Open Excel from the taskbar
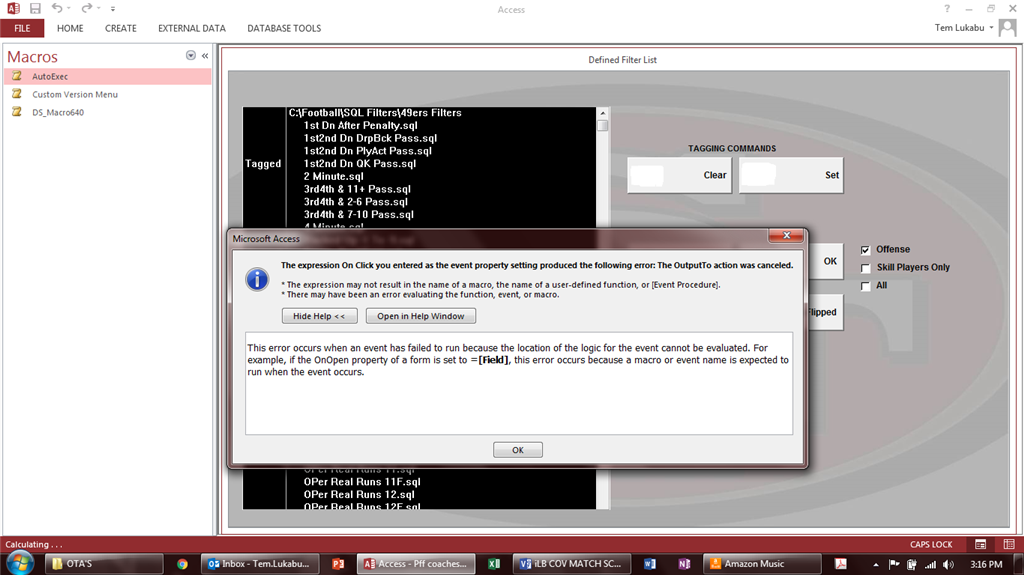The height and width of the screenshot is (575, 1024). 494,563
